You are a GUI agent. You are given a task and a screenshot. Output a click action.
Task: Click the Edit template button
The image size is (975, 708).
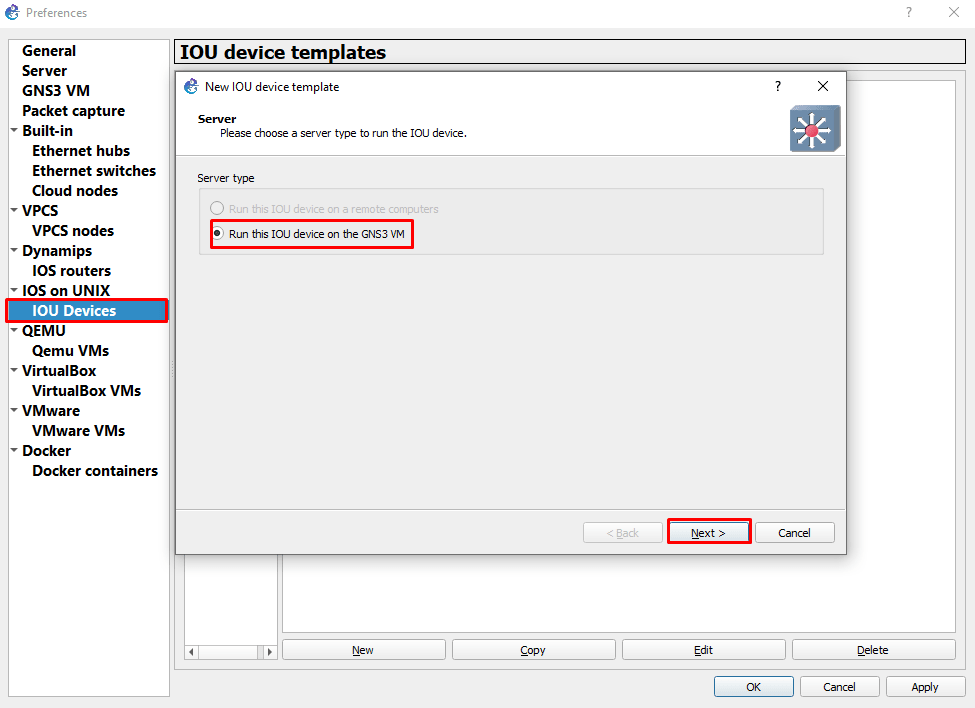coord(704,650)
